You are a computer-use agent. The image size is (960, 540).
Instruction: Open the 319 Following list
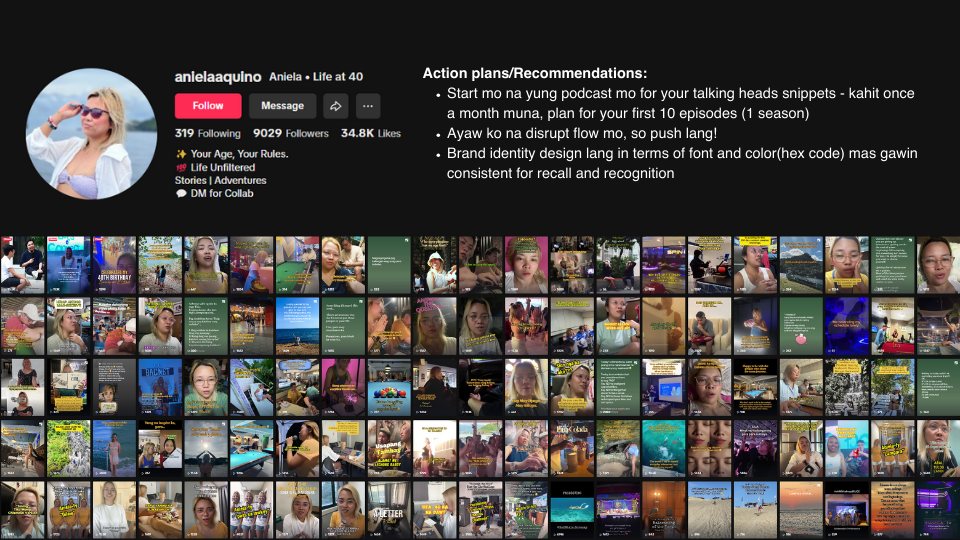[x=208, y=133]
